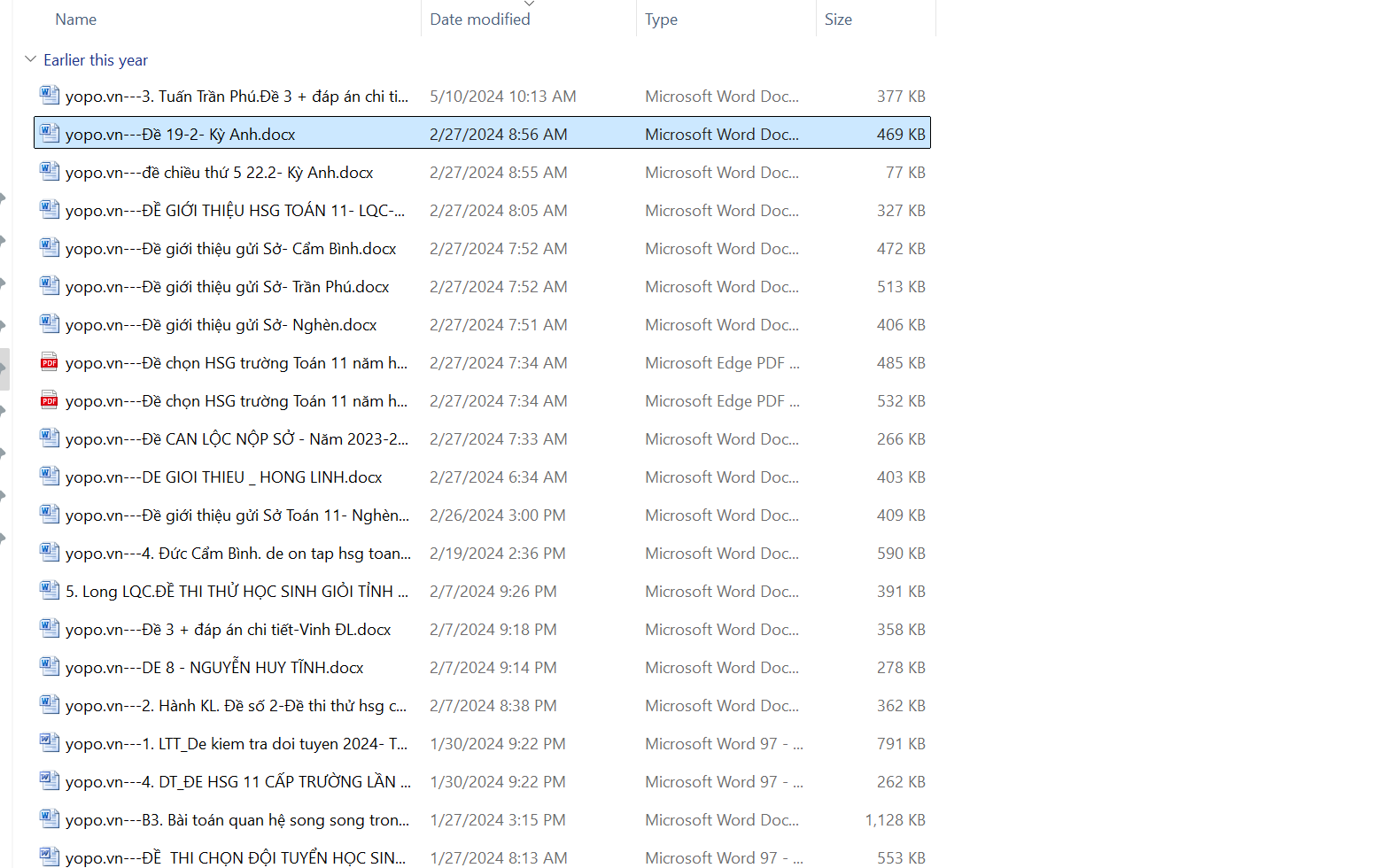
Task: Click Word icon of B3. Bài toán quan hệ song song
Action: pyautogui.click(x=50, y=818)
